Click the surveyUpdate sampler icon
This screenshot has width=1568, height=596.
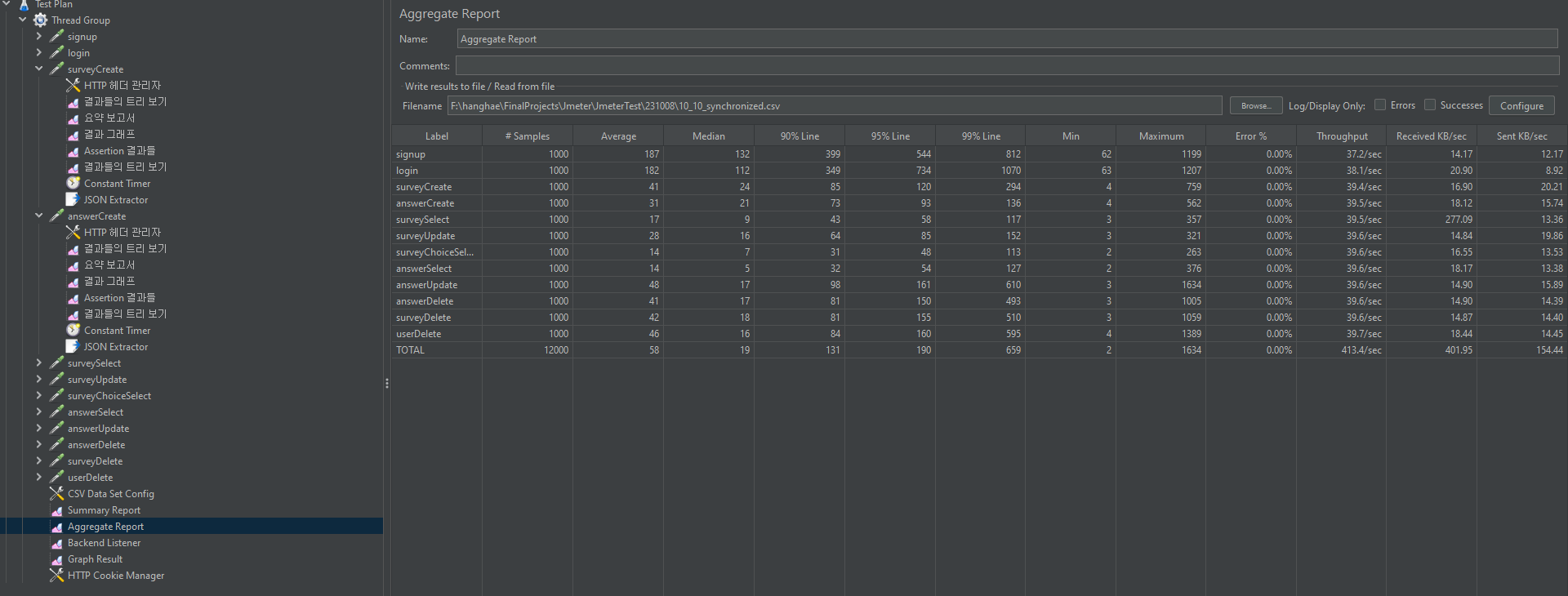pyautogui.click(x=56, y=379)
